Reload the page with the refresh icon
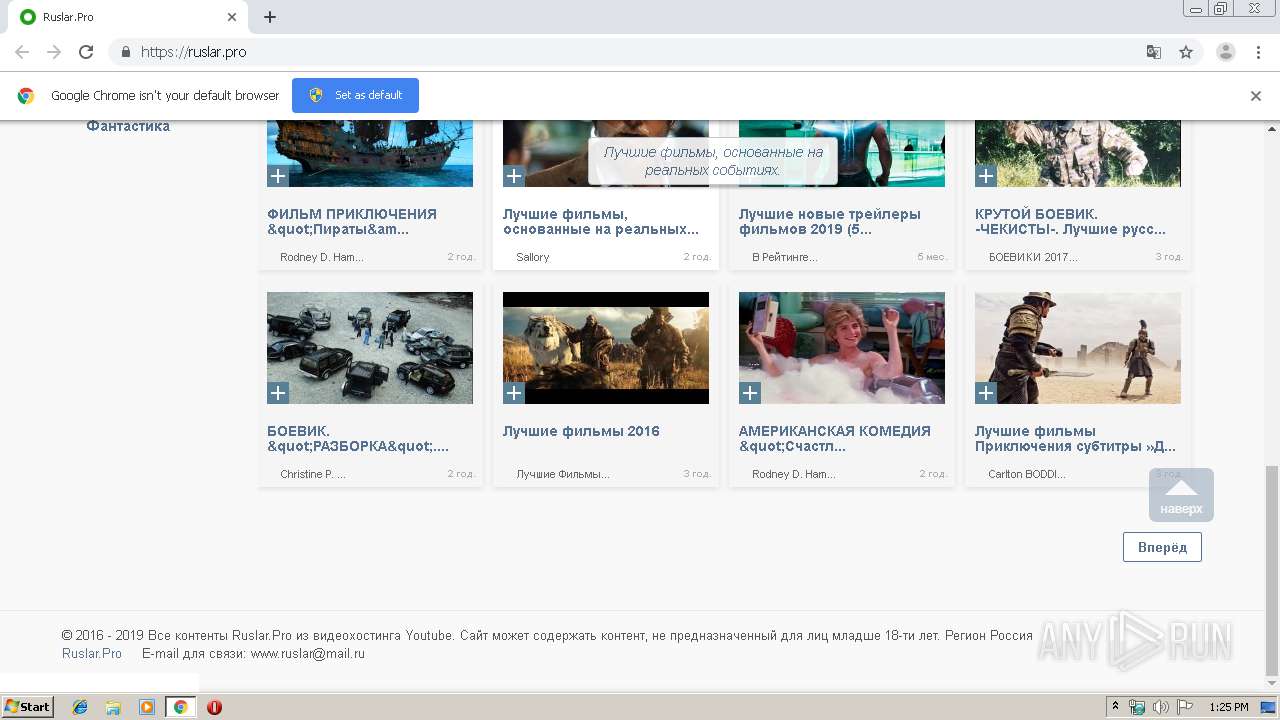1280x720 pixels. pos(86,52)
